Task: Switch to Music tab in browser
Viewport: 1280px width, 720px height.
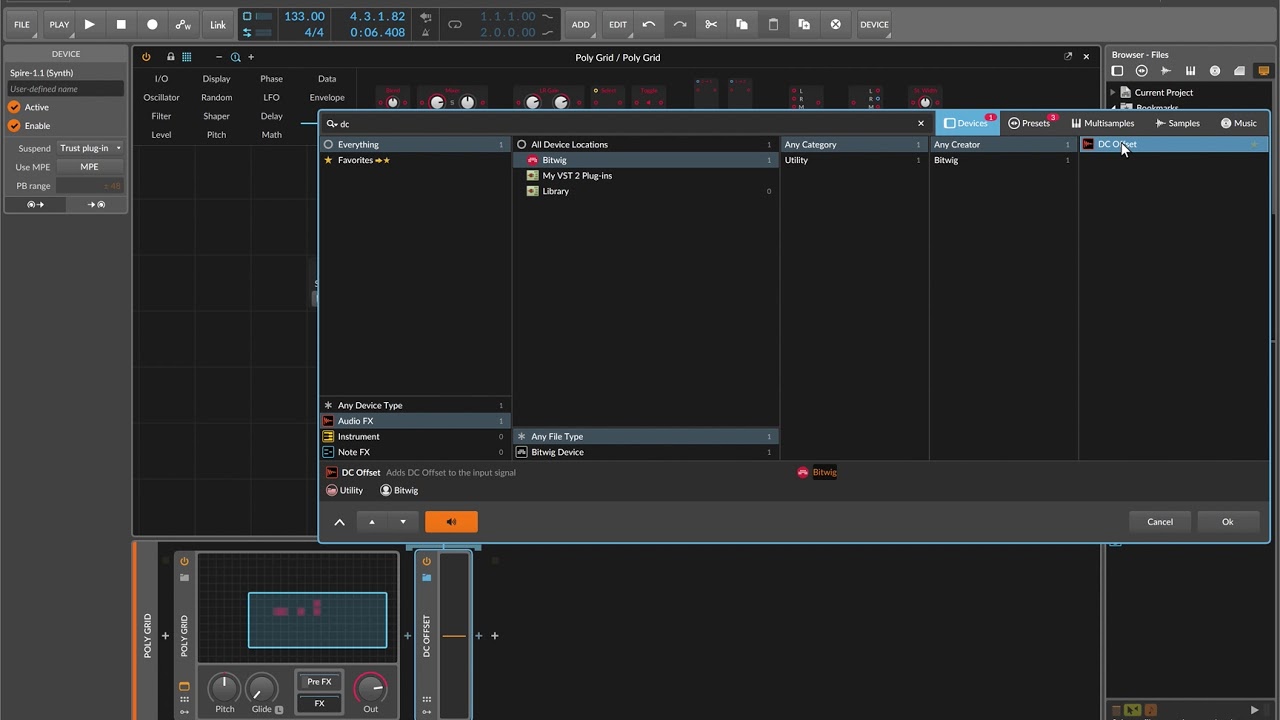Action: pyautogui.click(x=1238, y=123)
